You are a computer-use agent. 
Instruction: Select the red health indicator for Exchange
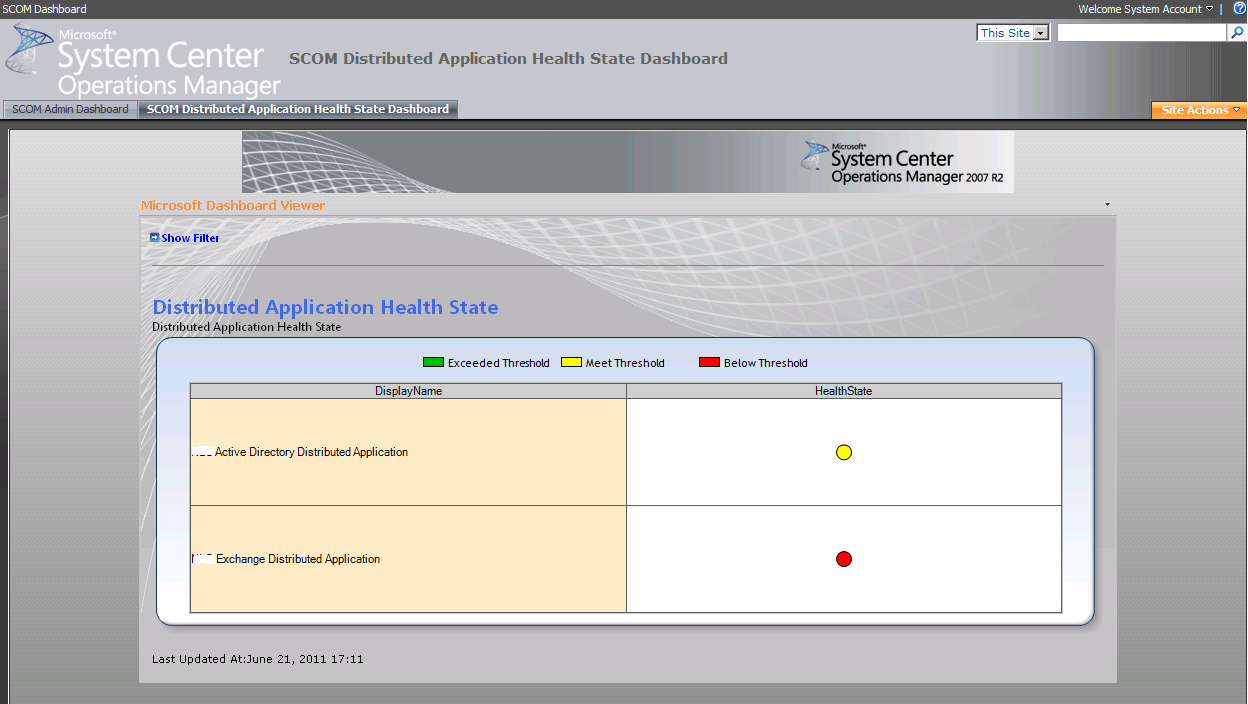click(843, 559)
